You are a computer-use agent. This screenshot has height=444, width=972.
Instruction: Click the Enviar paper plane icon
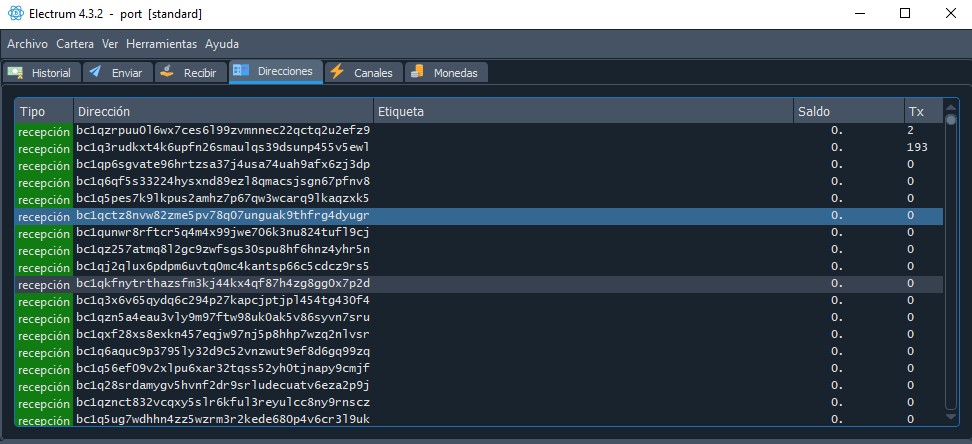95,72
